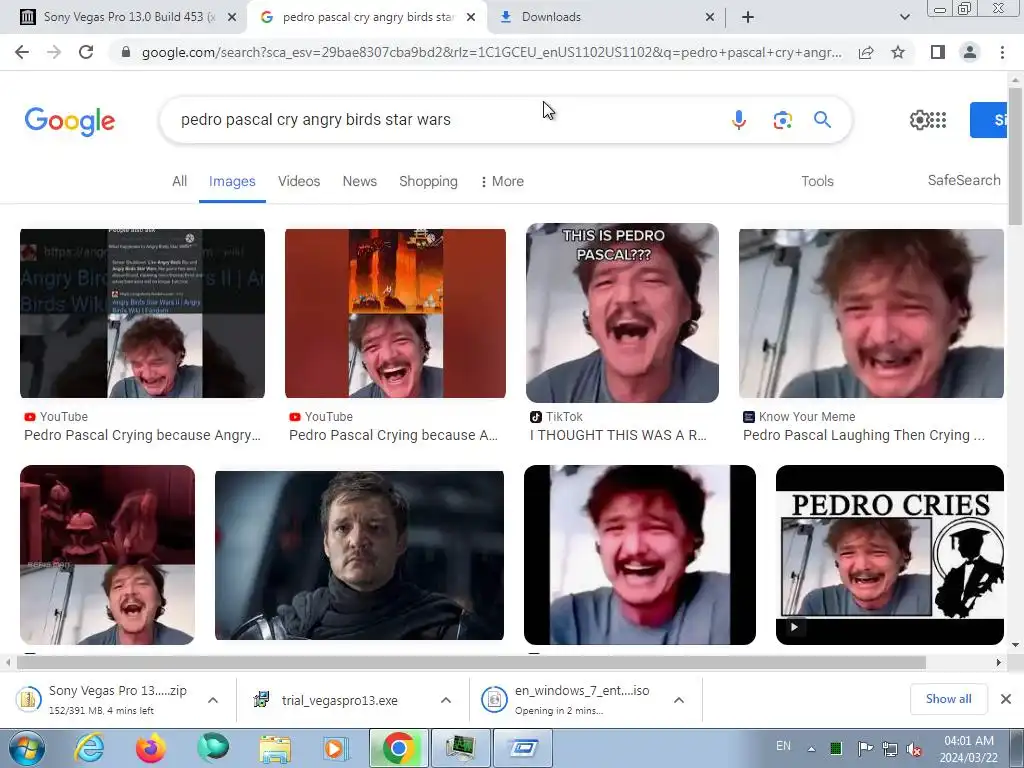1024x768 pixels.
Task: Open the red stormtrooper collage thumbnail
Action: 107,555
